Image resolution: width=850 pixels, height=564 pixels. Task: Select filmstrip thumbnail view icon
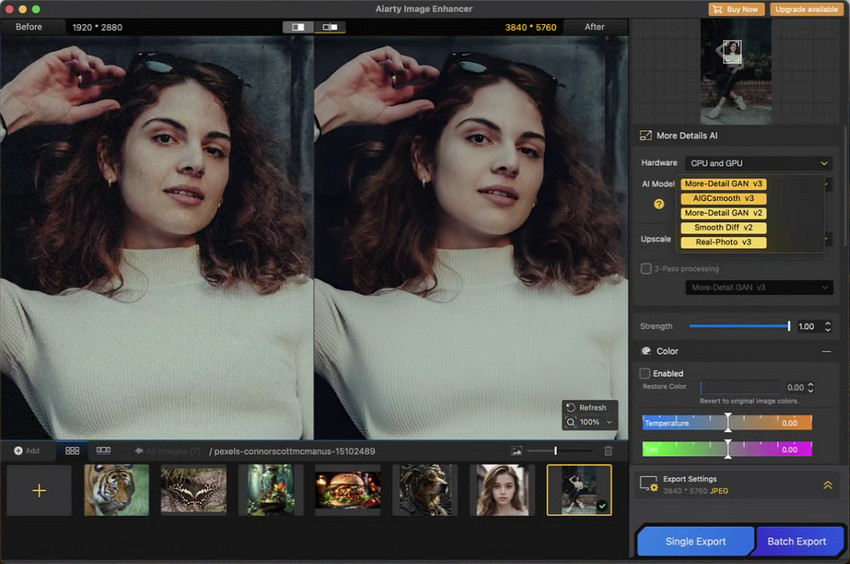click(x=103, y=451)
